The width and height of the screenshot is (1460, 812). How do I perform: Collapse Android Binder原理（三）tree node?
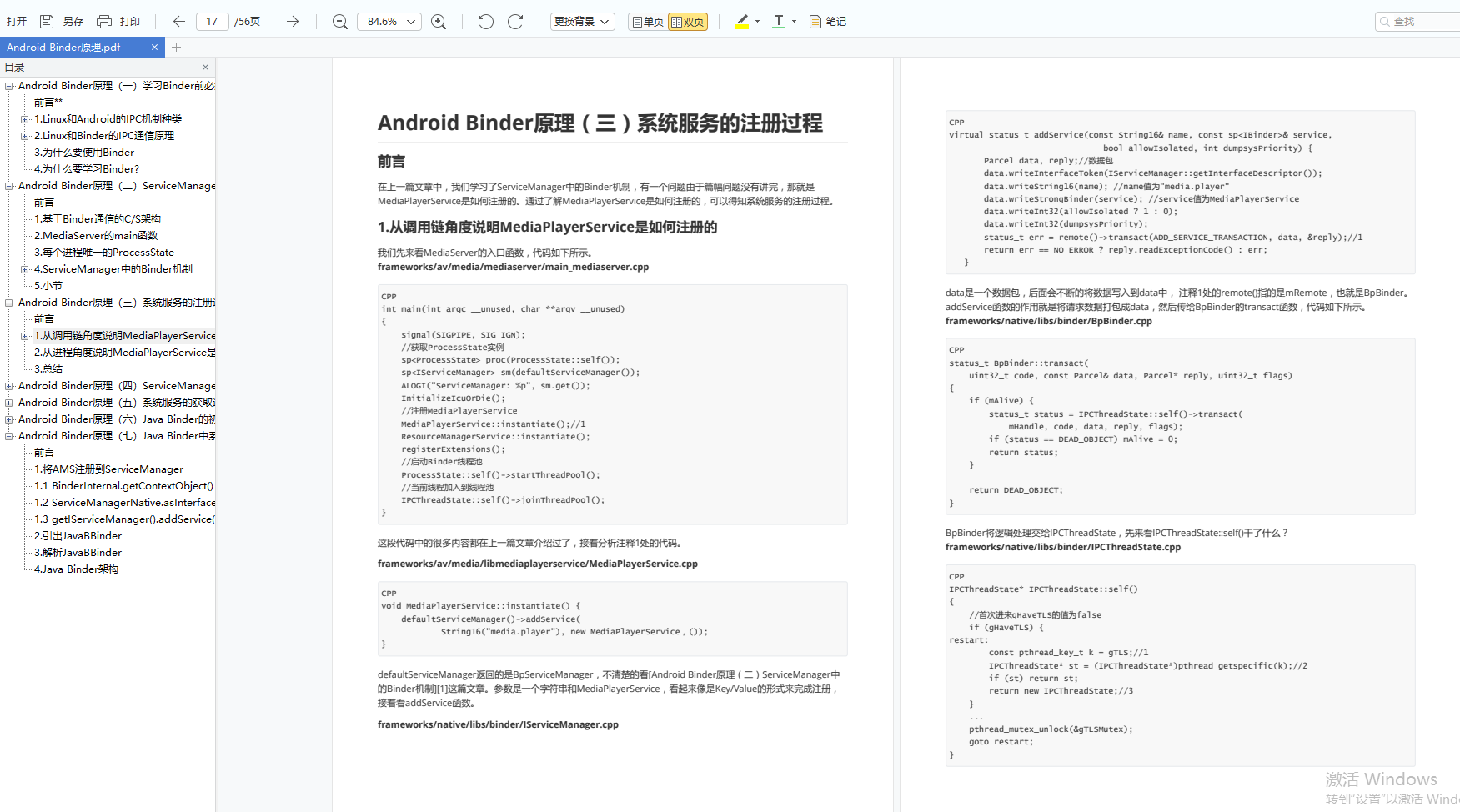point(8,303)
